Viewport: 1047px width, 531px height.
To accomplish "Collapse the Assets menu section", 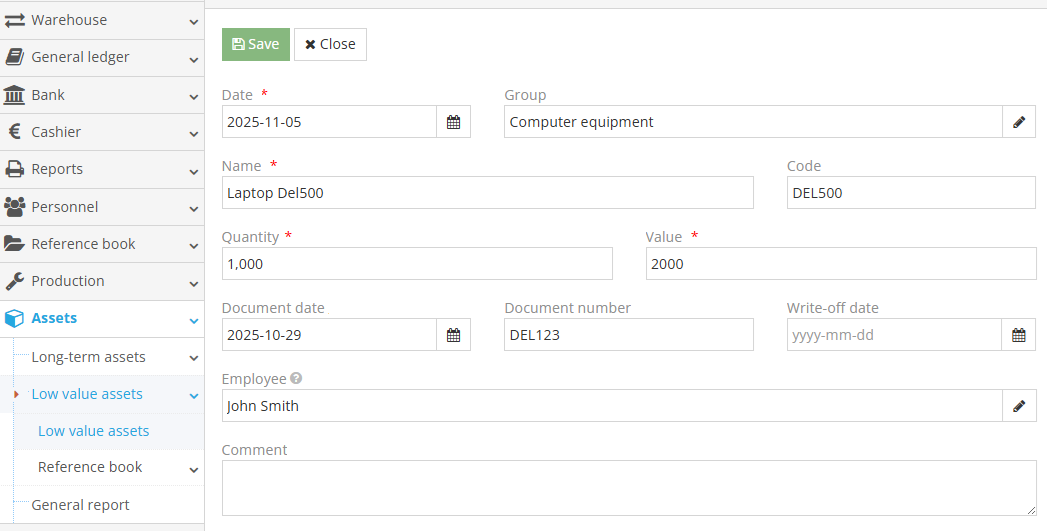I will click(x=193, y=320).
